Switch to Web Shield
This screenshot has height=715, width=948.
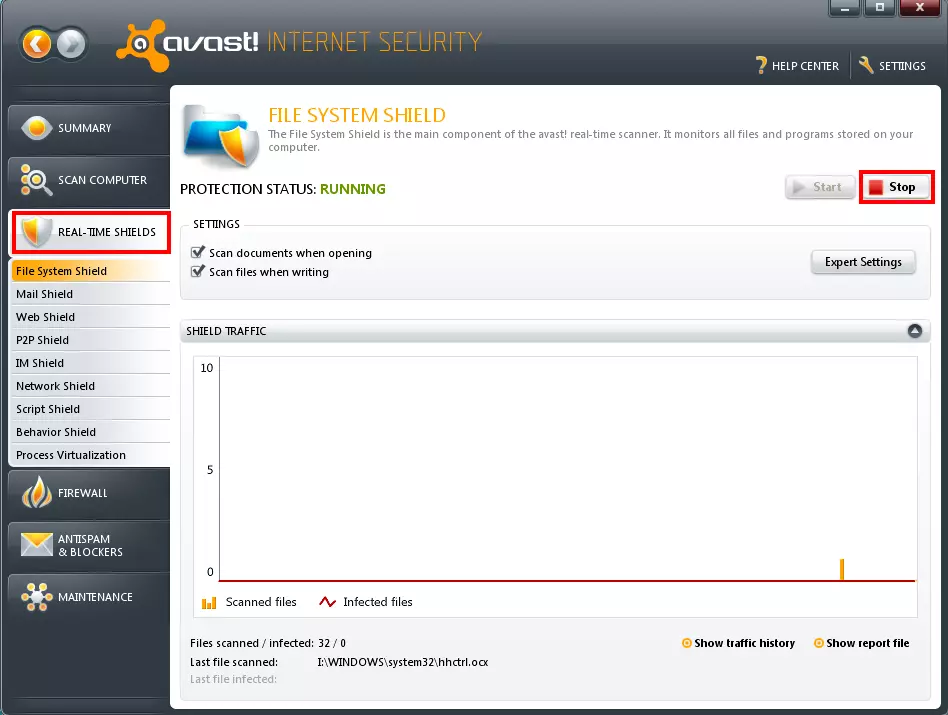[x=46, y=317]
